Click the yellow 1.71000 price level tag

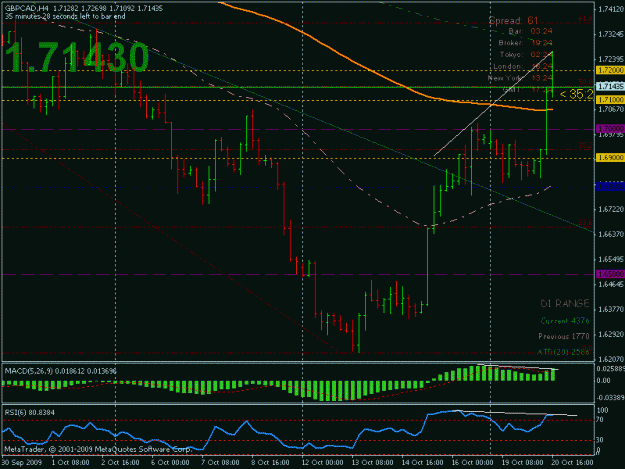pos(610,100)
